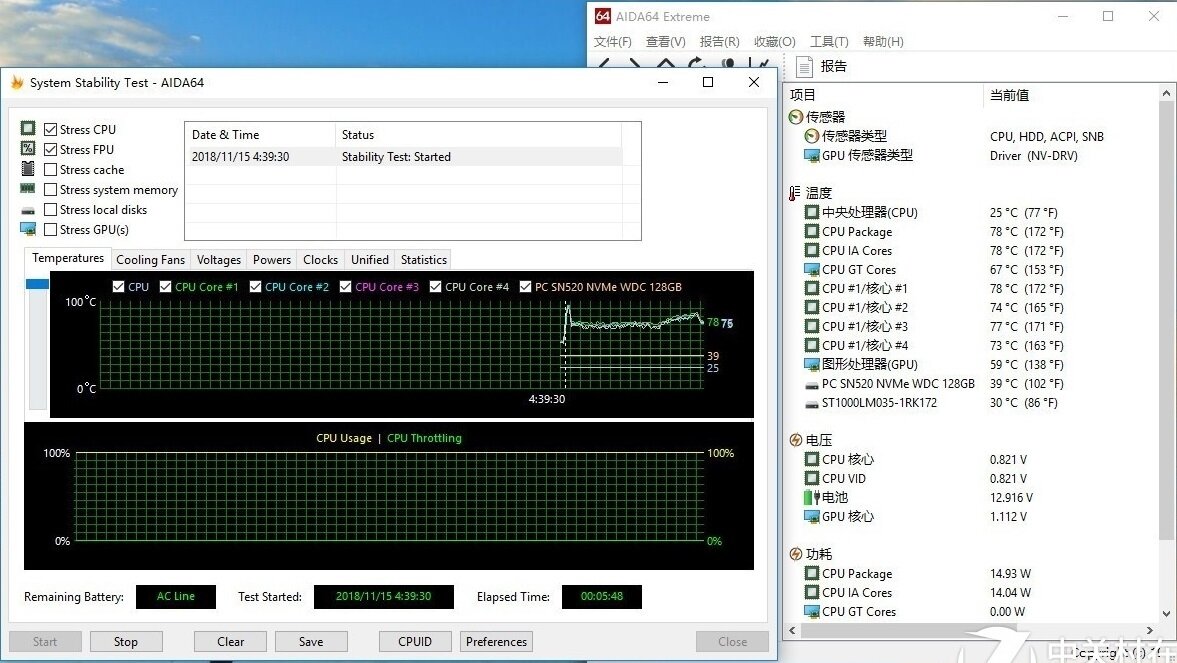The height and width of the screenshot is (663, 1177).
Task: Click the GPU 传感器类型 monitor icon
Action: coord(811,155)
